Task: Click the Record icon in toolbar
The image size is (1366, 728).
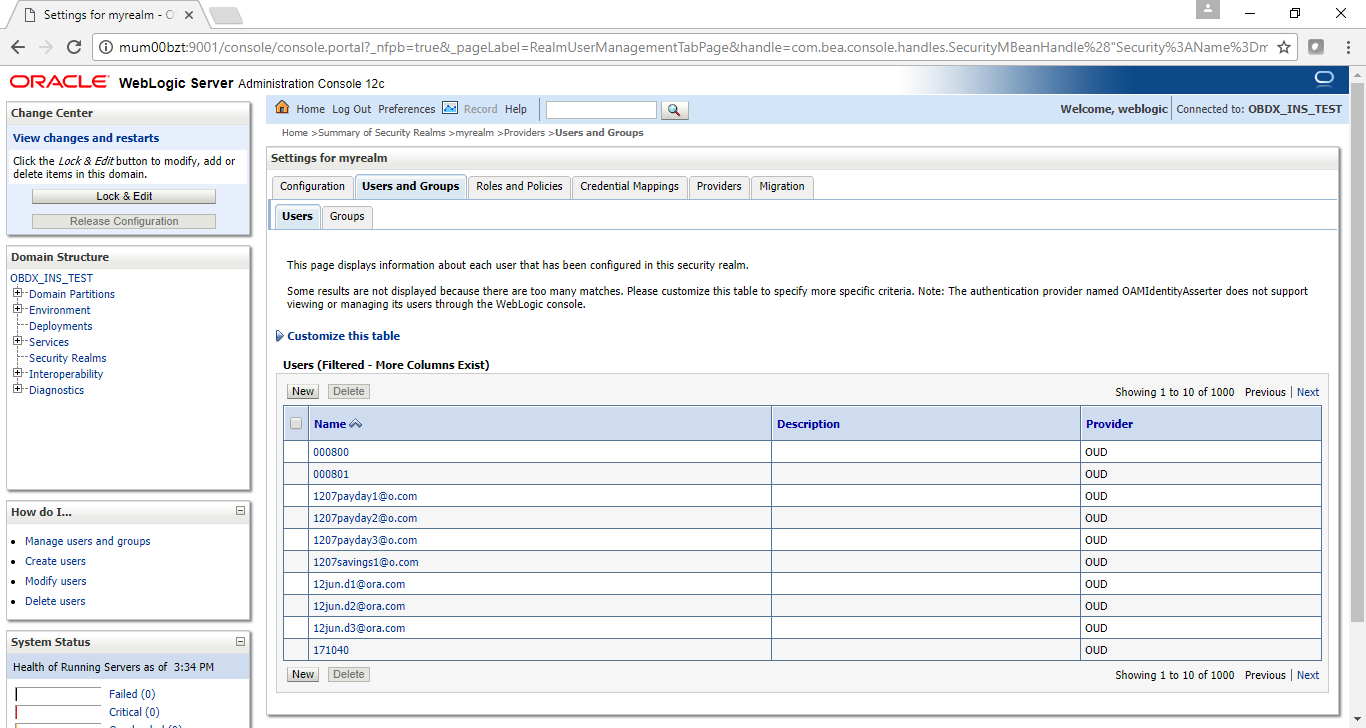Action: tap(450, 108)
